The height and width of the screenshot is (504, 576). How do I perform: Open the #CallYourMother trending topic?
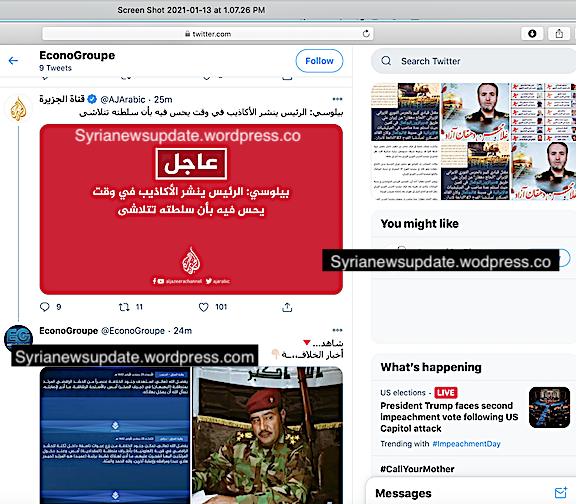[x=417, y=469]
